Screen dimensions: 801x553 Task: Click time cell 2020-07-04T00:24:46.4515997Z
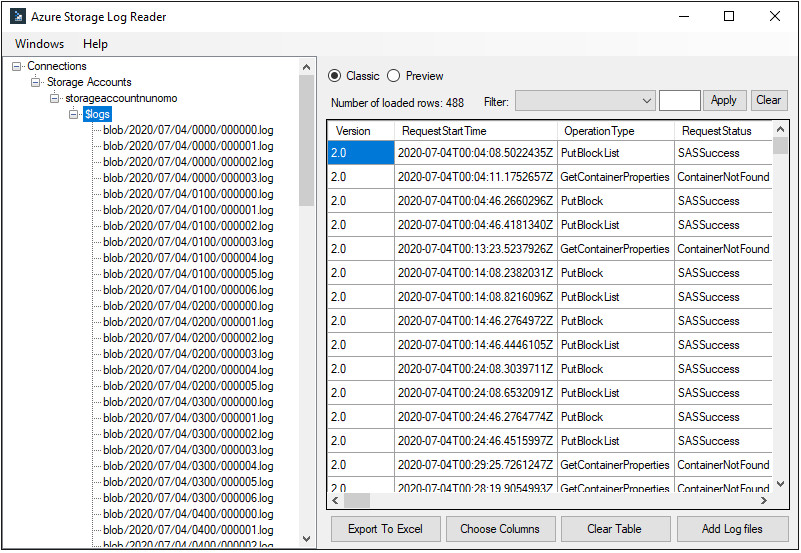(476, 441)
